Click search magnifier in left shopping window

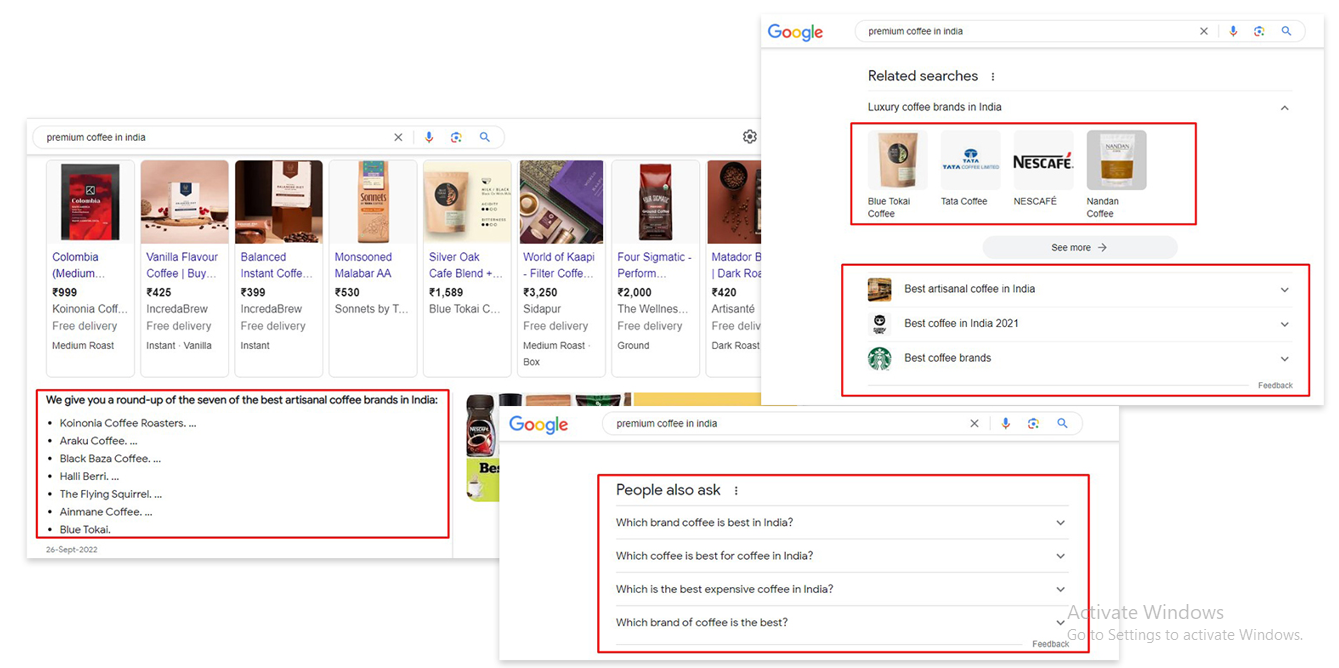tap(484, 137)
